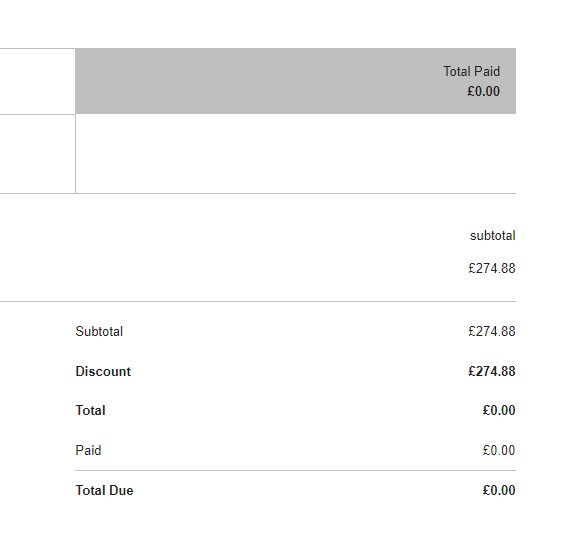Click the Total Due label
562x534 pixels.
pos(104,490)
